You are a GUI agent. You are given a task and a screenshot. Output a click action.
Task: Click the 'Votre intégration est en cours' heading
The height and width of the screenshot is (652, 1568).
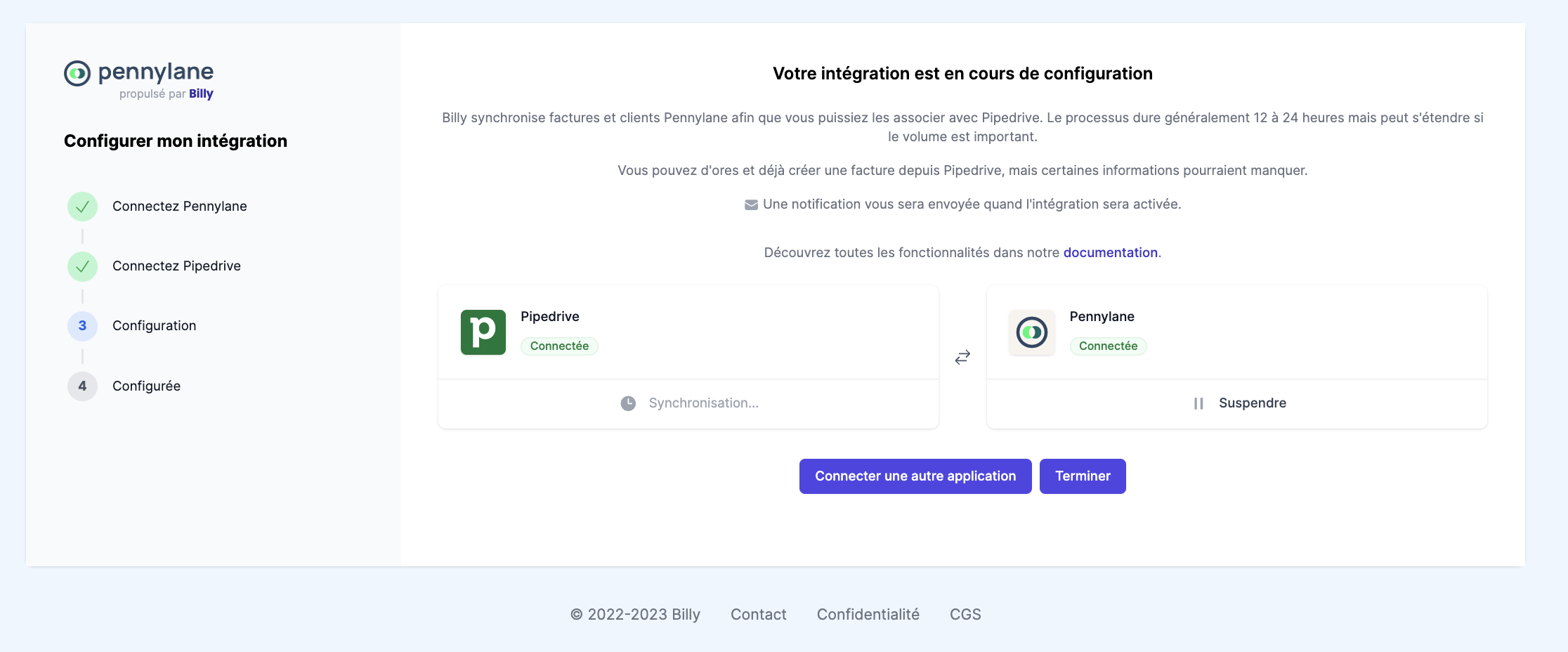(x=962, y=73)
